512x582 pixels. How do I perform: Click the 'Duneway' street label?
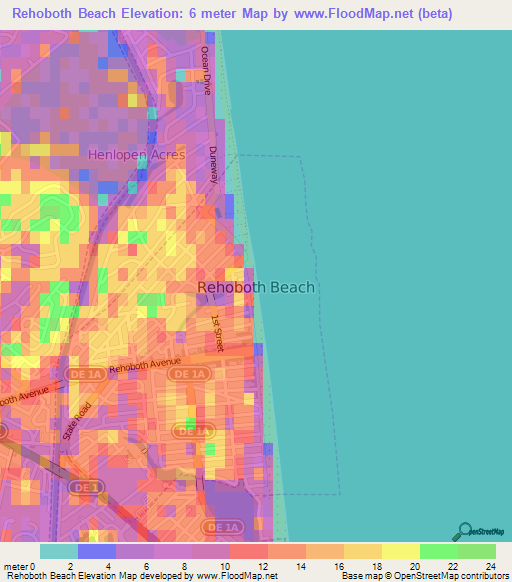213,164
